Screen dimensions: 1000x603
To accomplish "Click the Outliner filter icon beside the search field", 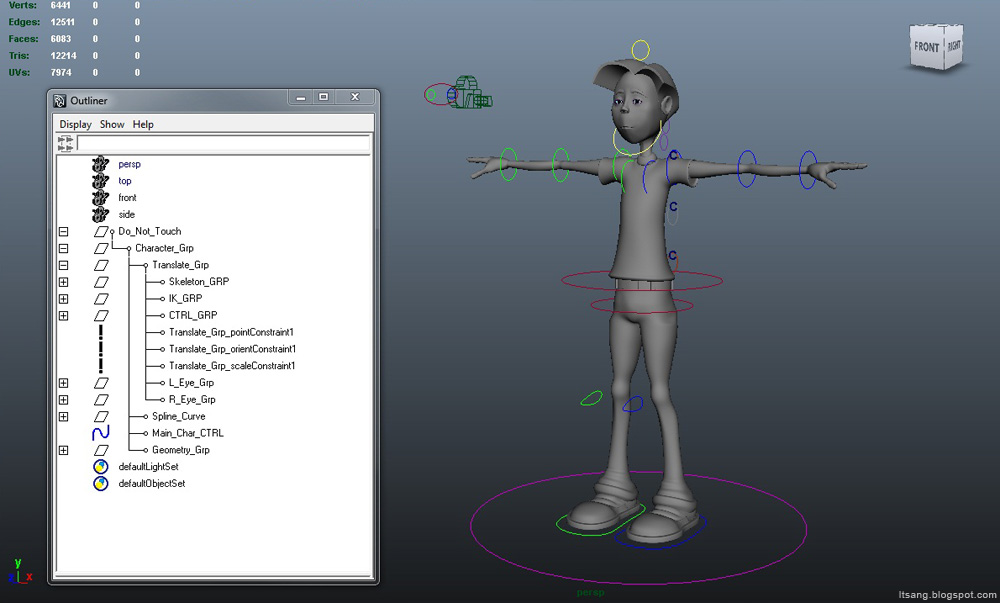I will (x=66, y=143).
